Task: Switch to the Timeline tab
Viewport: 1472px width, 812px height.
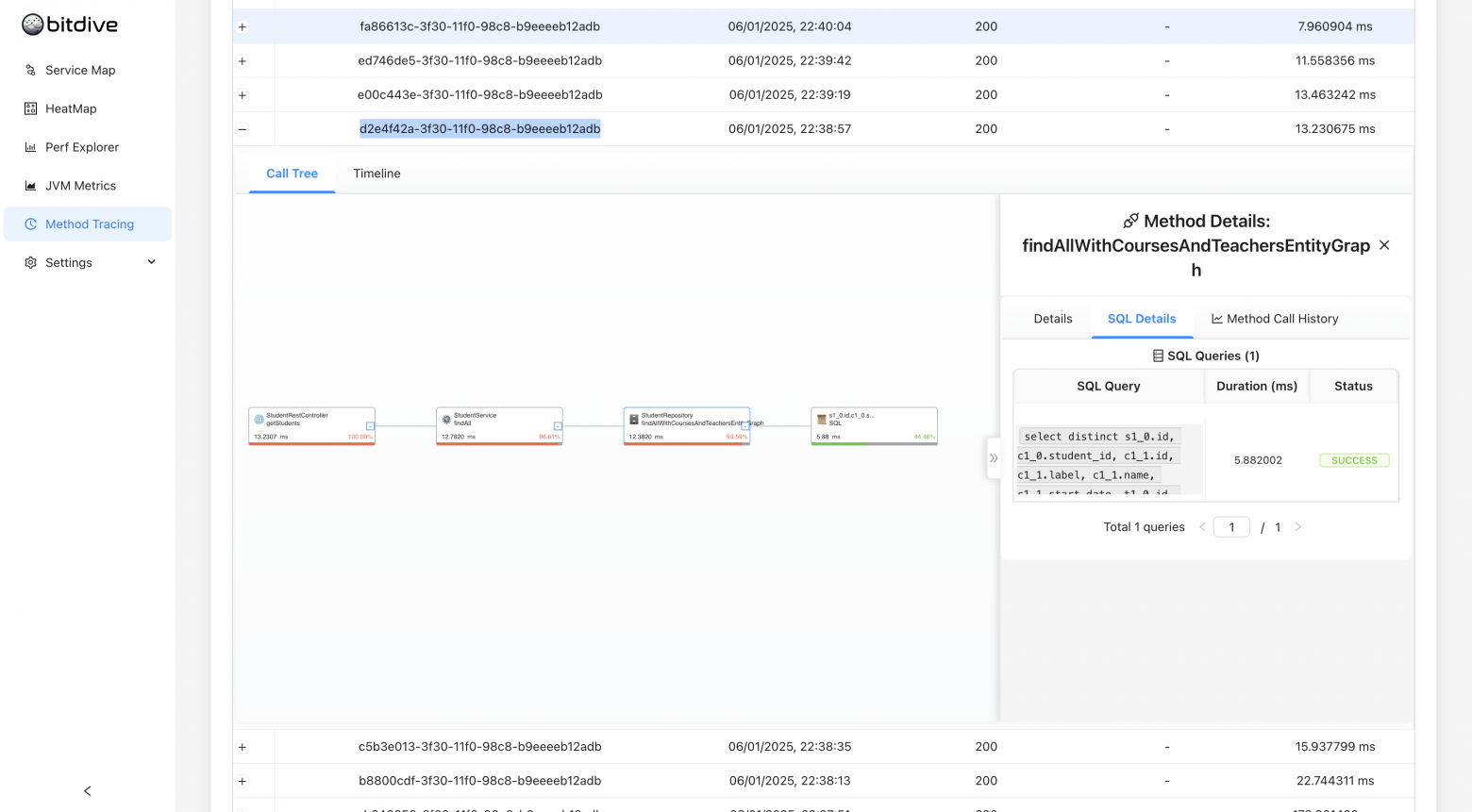Action: pos(377,174)
